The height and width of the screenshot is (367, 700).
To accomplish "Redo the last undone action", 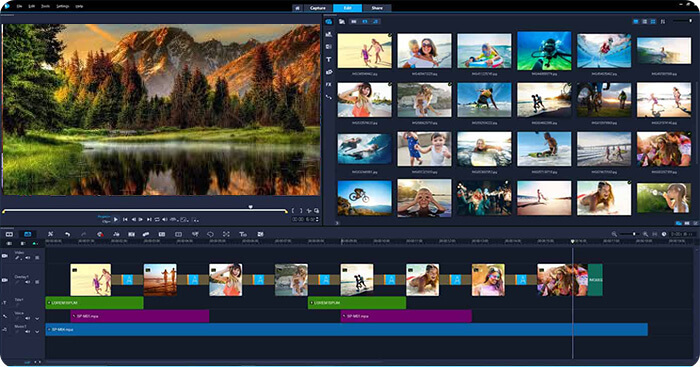I will click(83, 234).
